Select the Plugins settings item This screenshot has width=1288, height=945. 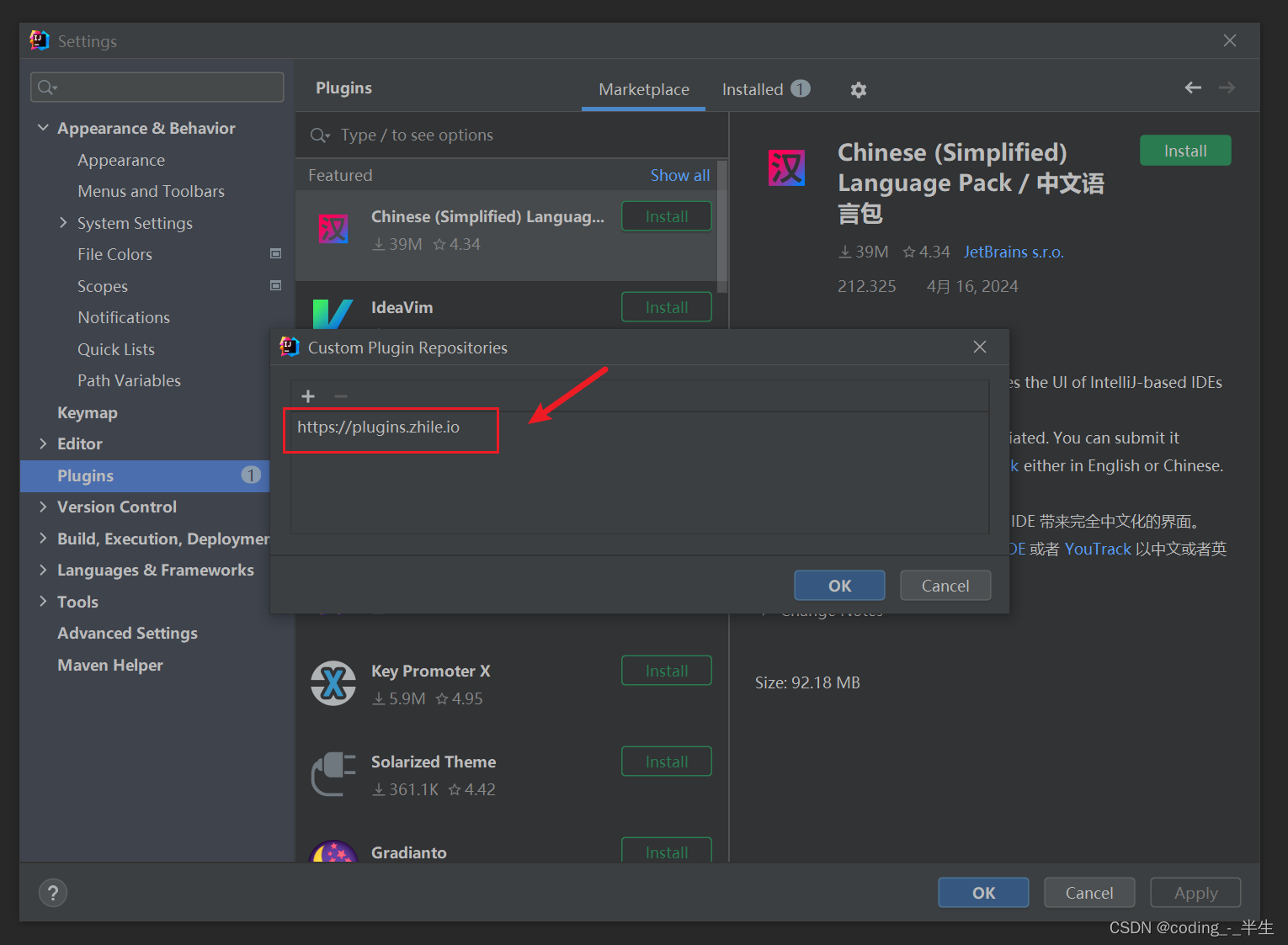[145, 475]
